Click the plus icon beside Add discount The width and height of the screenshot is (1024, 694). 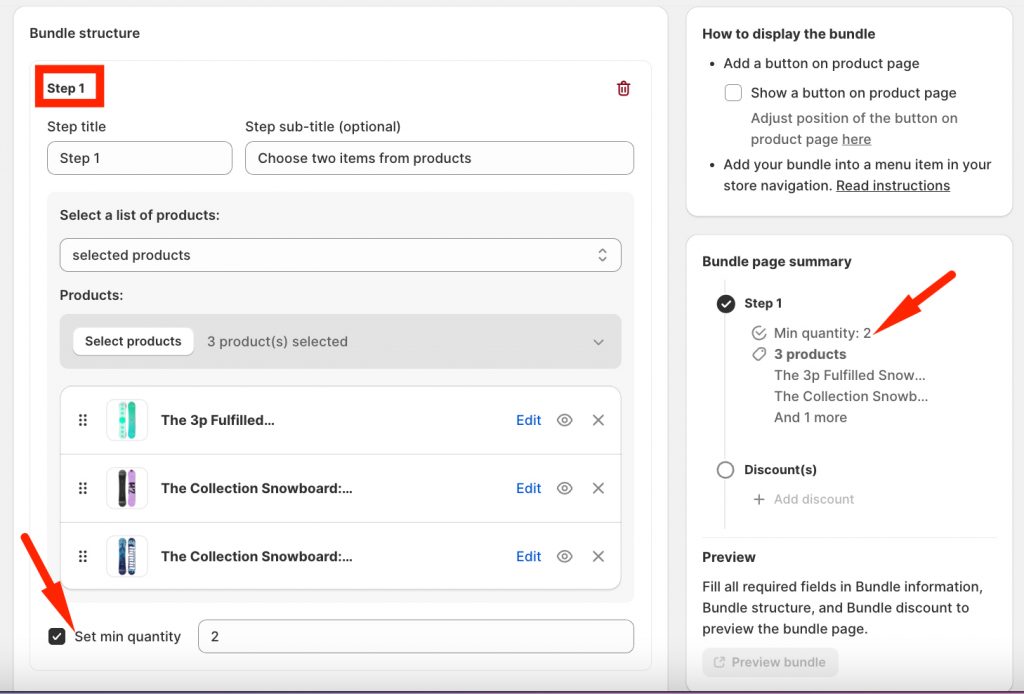coord(759,499)
